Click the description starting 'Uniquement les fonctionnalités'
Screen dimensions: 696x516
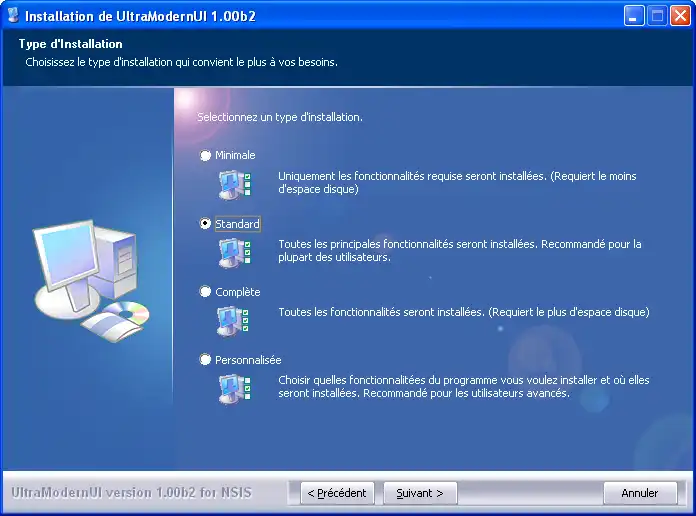[457, 183]
